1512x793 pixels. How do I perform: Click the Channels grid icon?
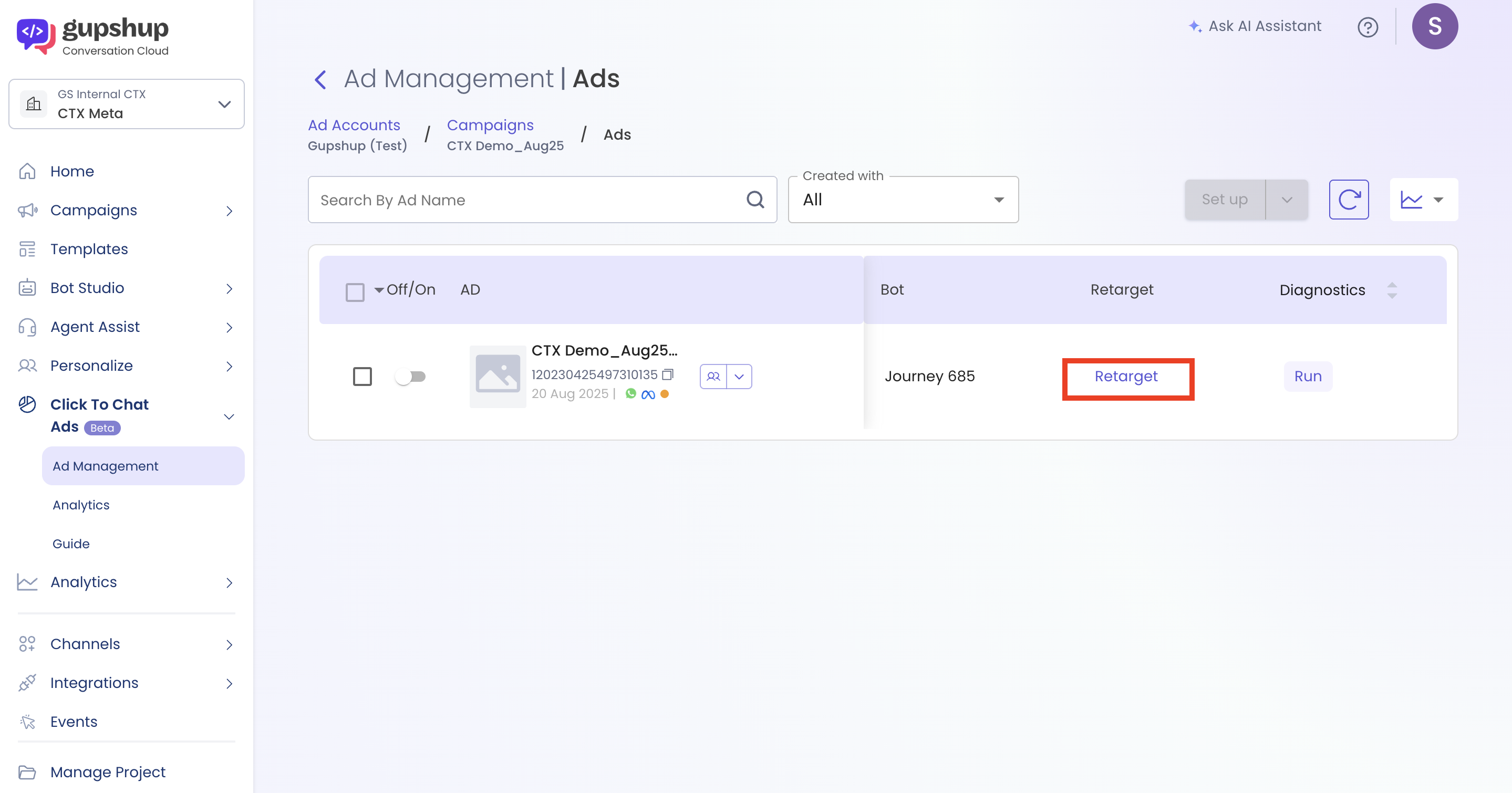(27, 644)
